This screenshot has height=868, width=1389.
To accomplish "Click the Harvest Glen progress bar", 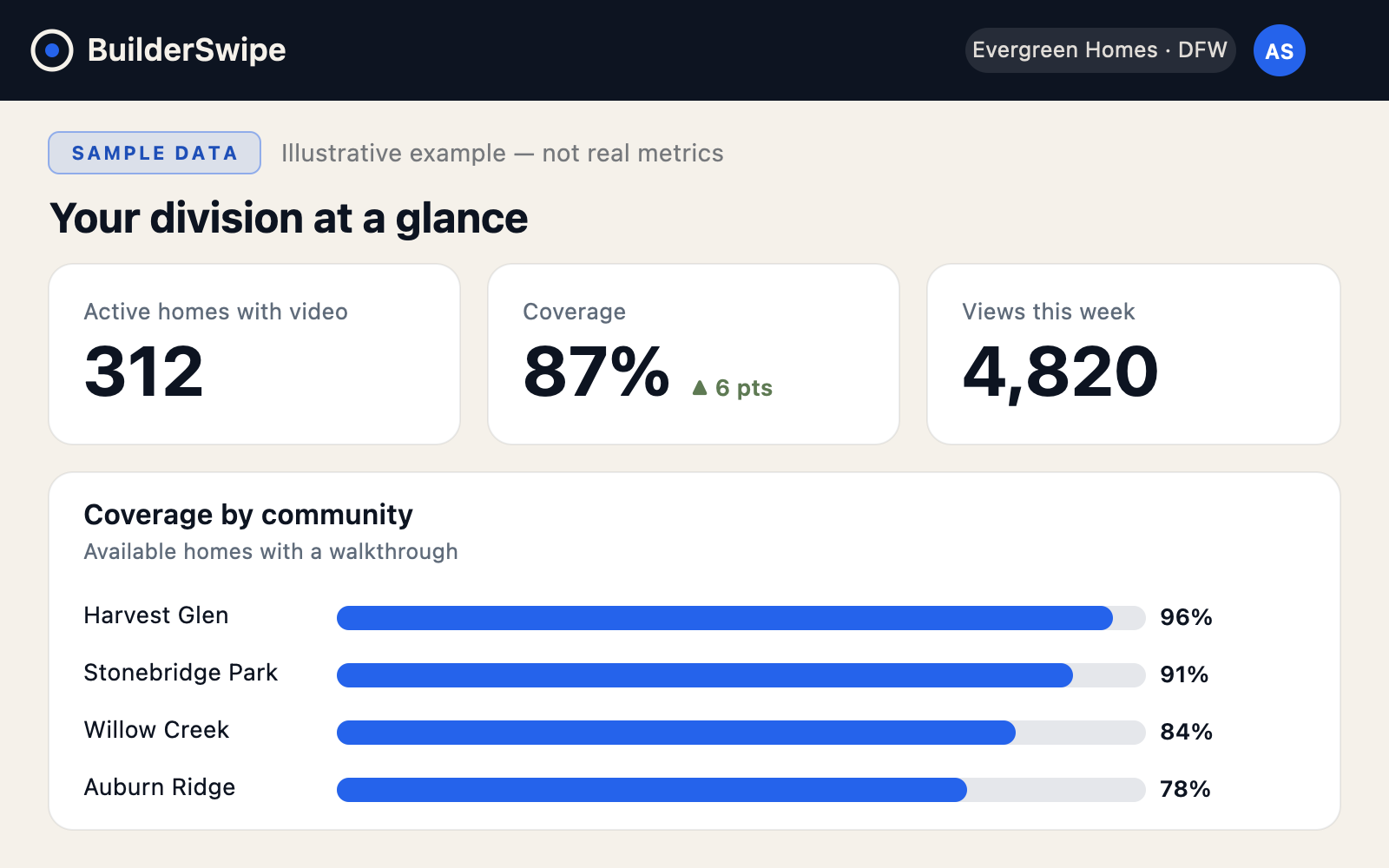I will [x=741, y=618].
